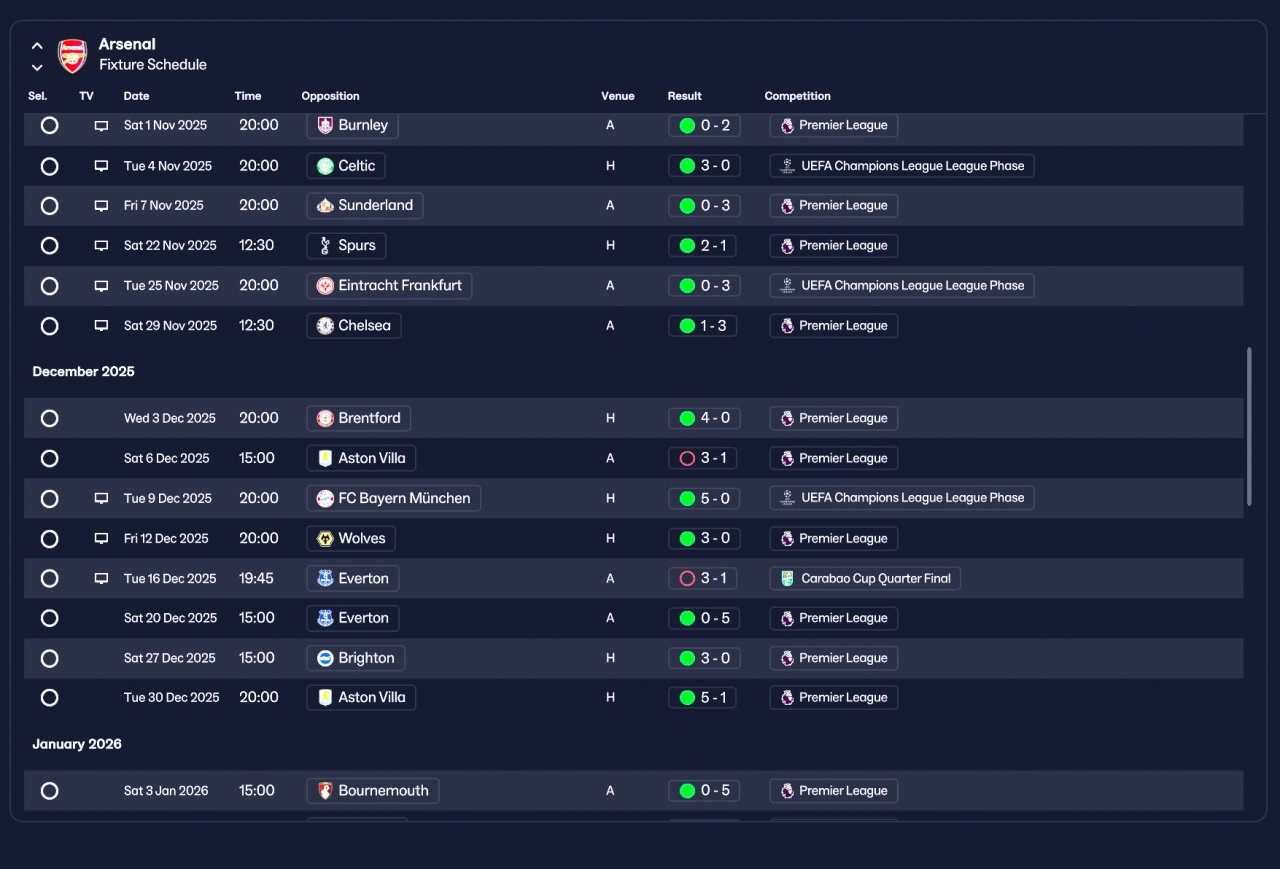The height and width of the screenshot is (869, 1280).
Task: Open 3 - 1 result on Sat 6 Dec row
Action: click(x=703, y=458)
